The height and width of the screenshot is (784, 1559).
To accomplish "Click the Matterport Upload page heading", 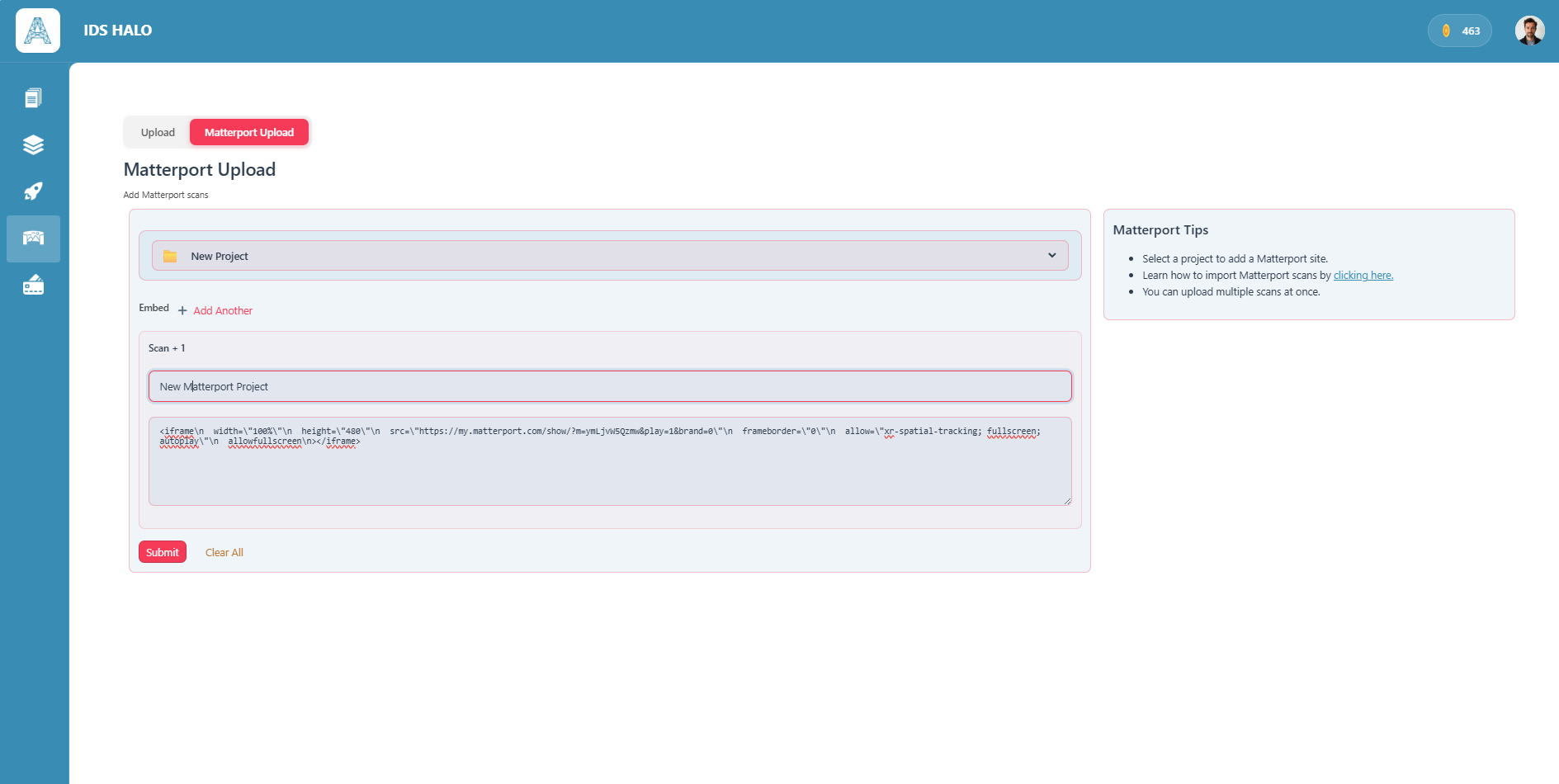I will (200, 169).
